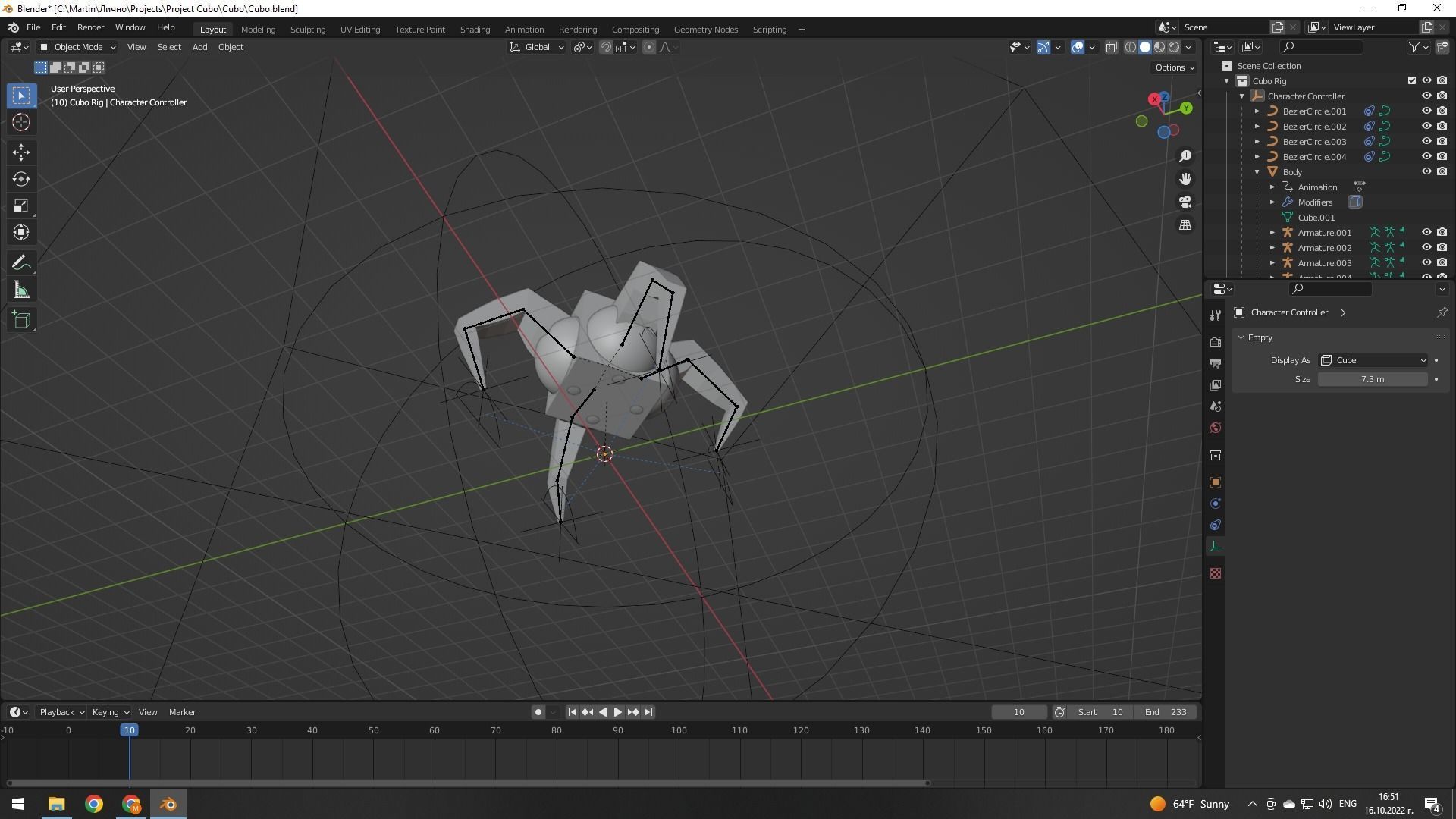Hide BezierCircle.001 in viewport

click(1426, 111)
